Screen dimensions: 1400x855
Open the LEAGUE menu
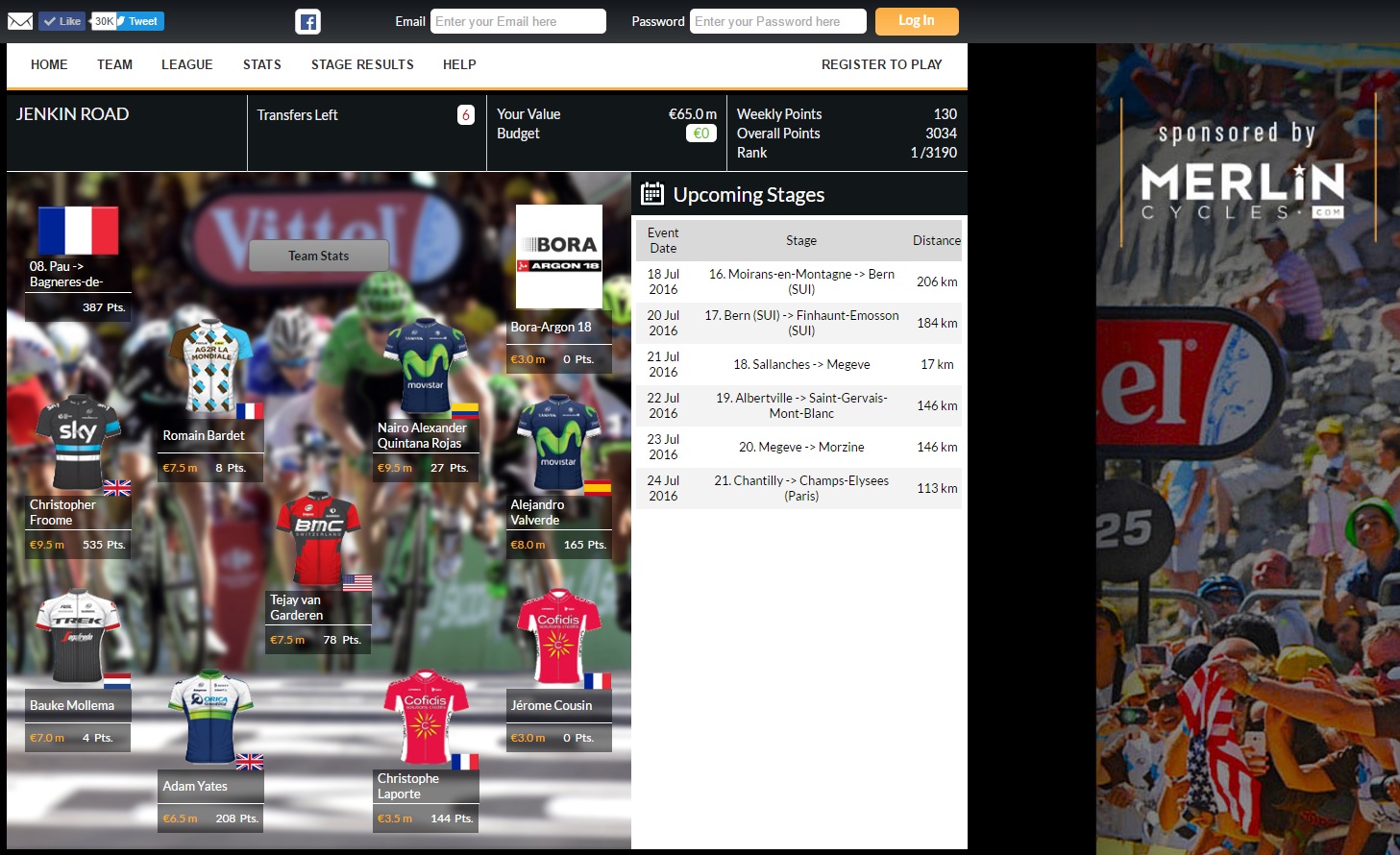[187, 64]
